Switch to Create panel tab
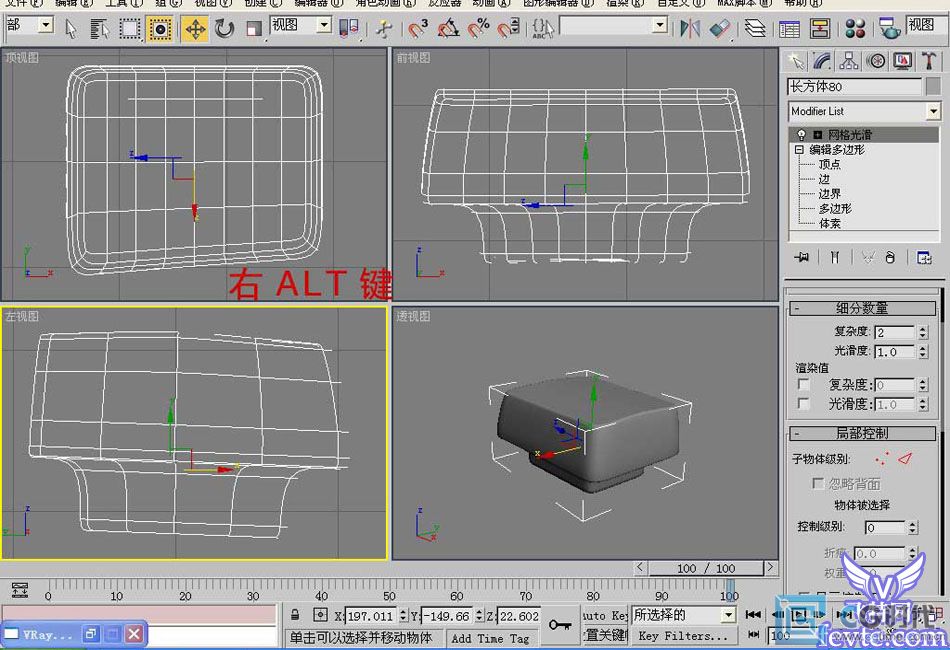The height and width of the screenshot is (650, 950). [796, 61]
